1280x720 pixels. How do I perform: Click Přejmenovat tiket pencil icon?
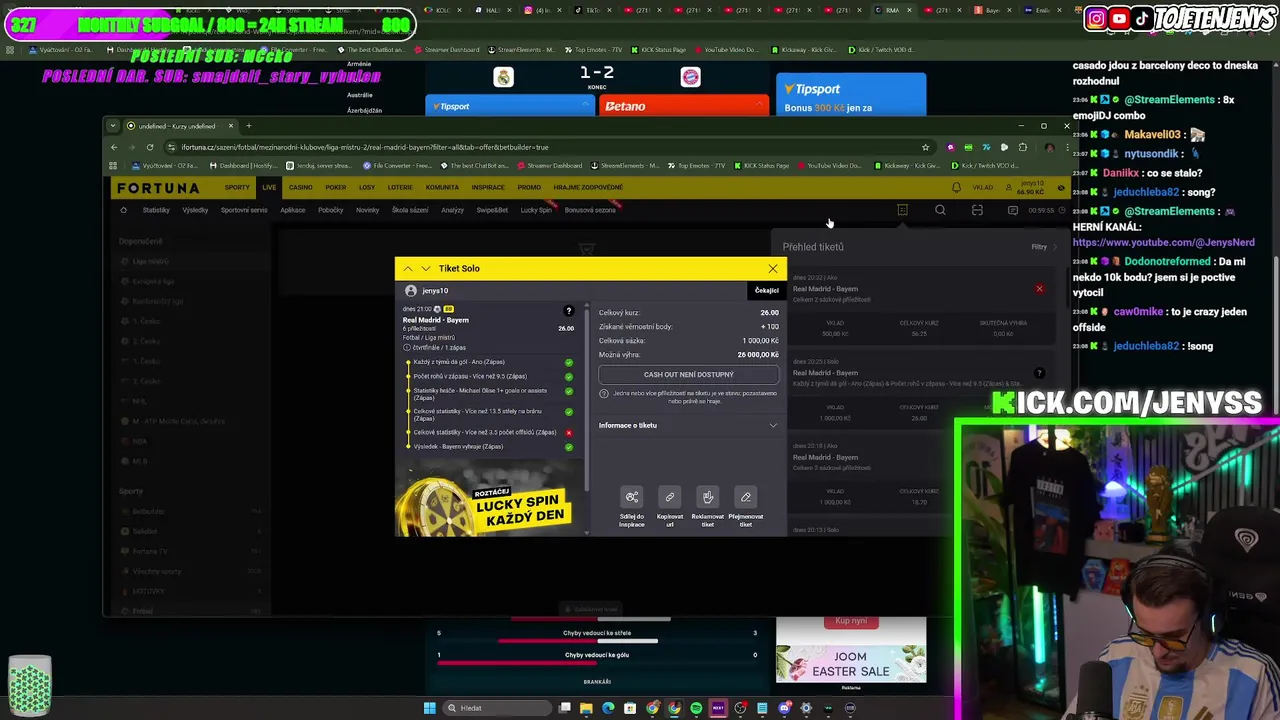pyautogui.click(x=746, y=497)
